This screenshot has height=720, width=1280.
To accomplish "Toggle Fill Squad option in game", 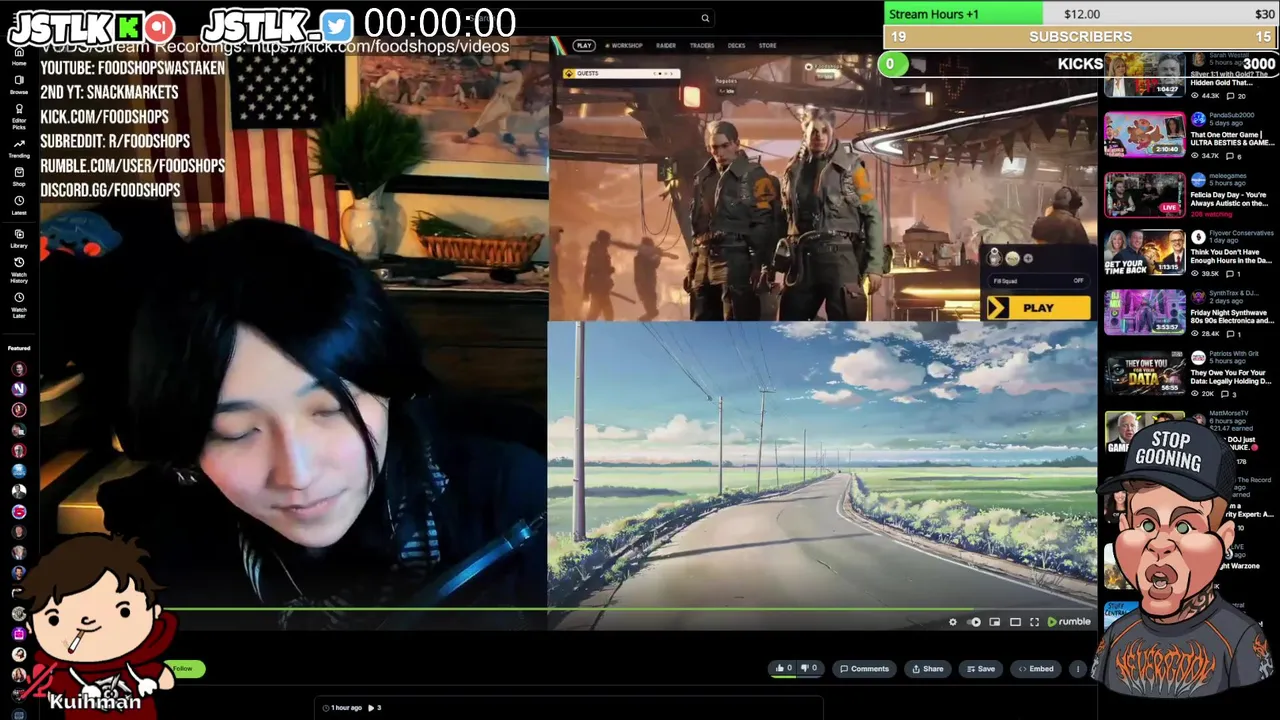I will [1037, 281].
